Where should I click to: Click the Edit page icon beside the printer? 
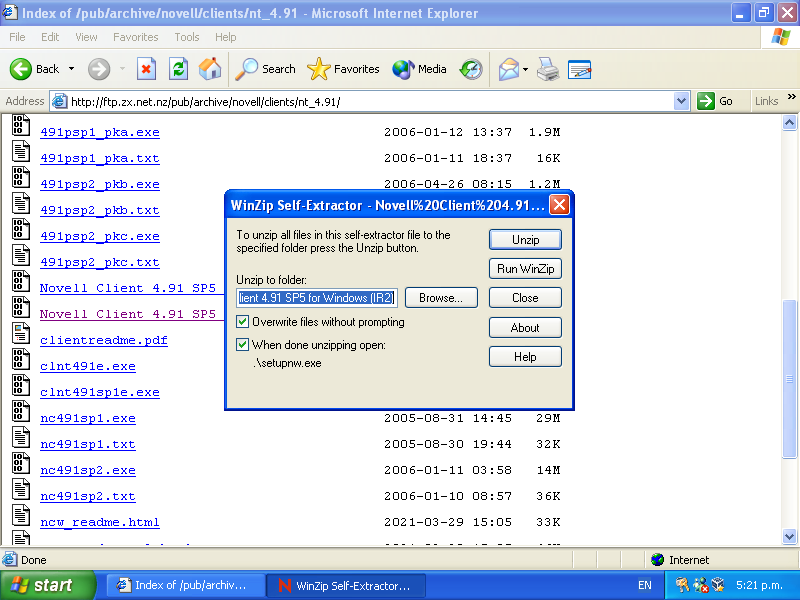pyautogui.click(x=580, y=69)
